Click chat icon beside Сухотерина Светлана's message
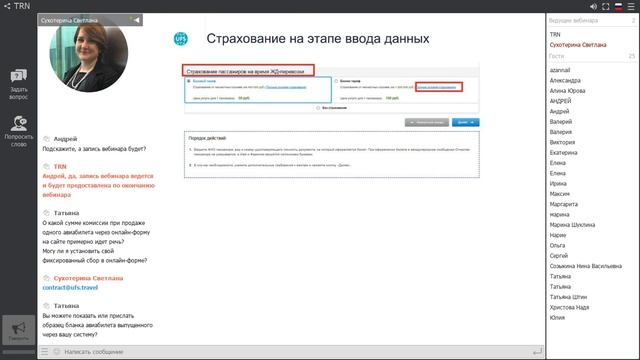 47,278
